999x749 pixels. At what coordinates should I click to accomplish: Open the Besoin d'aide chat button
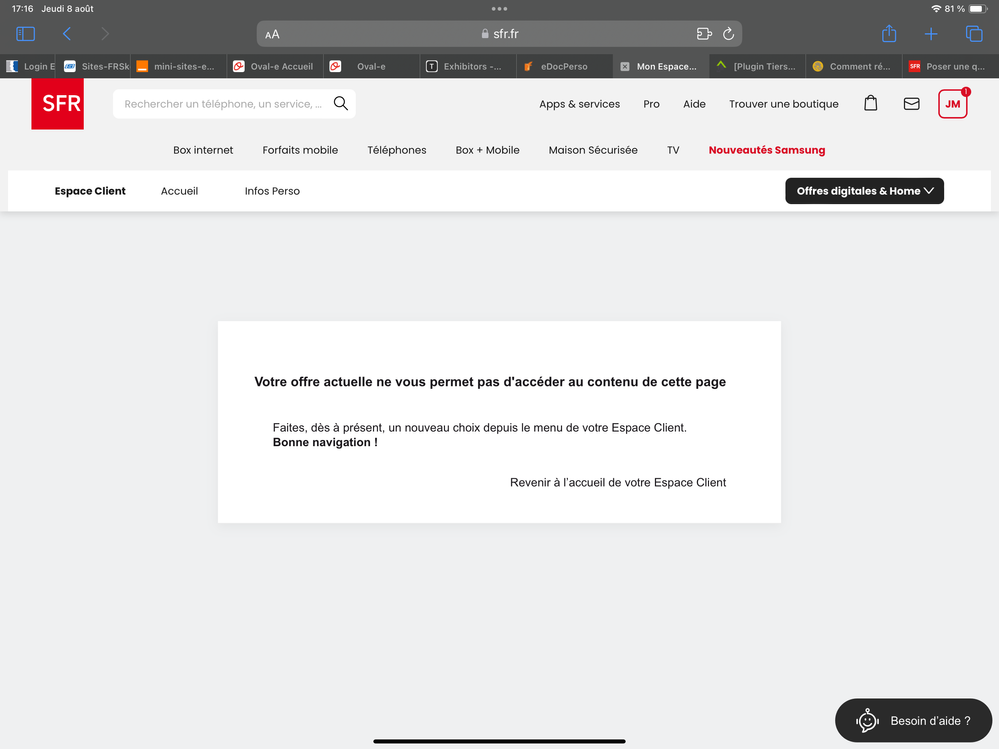pos(913,720)
